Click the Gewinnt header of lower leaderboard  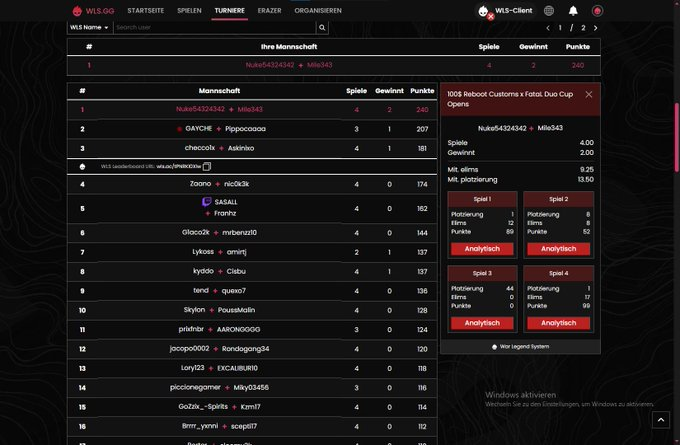(x=389, y=91)
